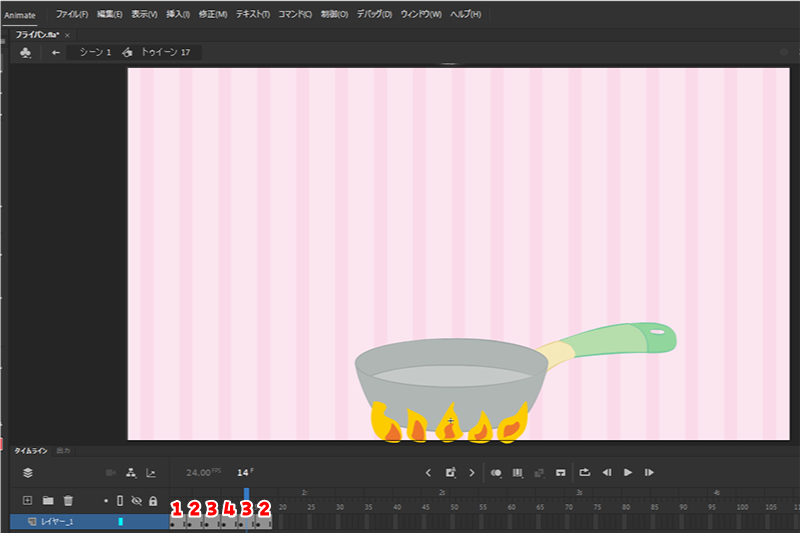The image size is (800, 533).
Task: Click シーン 1 in the breadcrumb bar
Action: pyautogui.click(x=96, y=52)
